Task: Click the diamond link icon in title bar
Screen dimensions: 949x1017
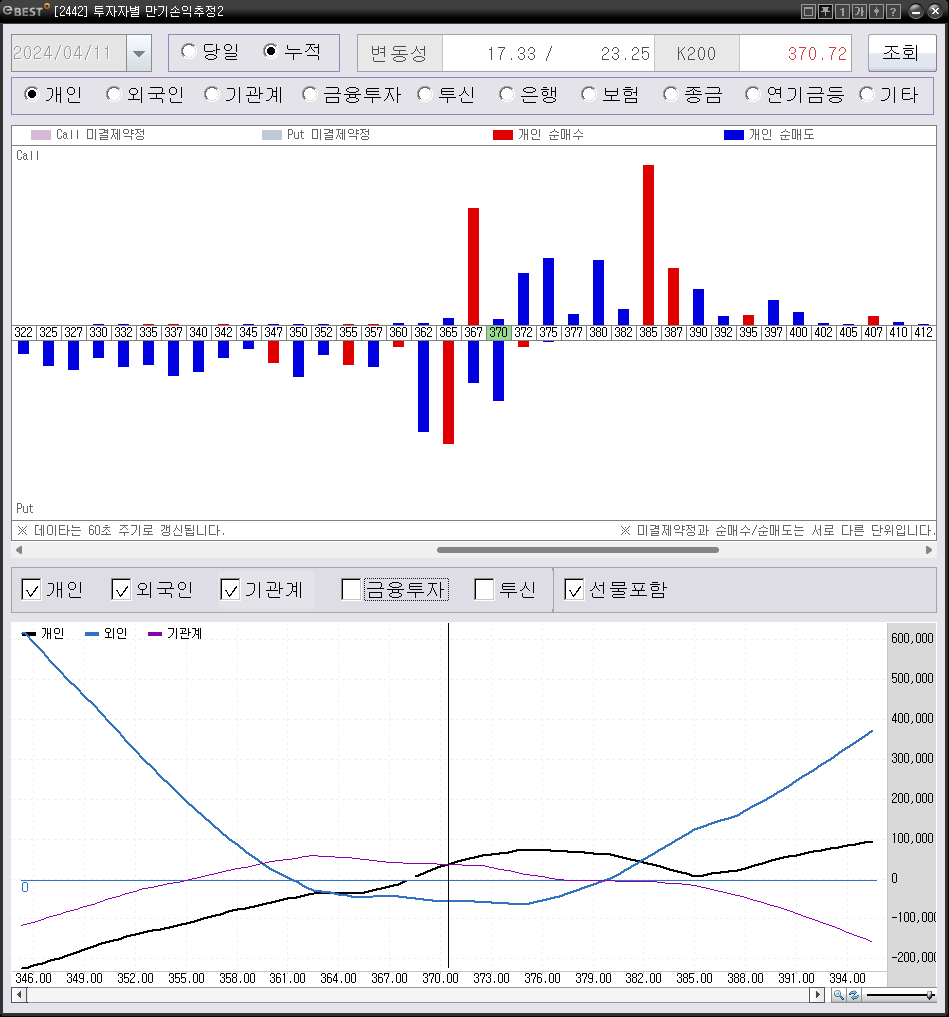Action: [x=876, y=11]
